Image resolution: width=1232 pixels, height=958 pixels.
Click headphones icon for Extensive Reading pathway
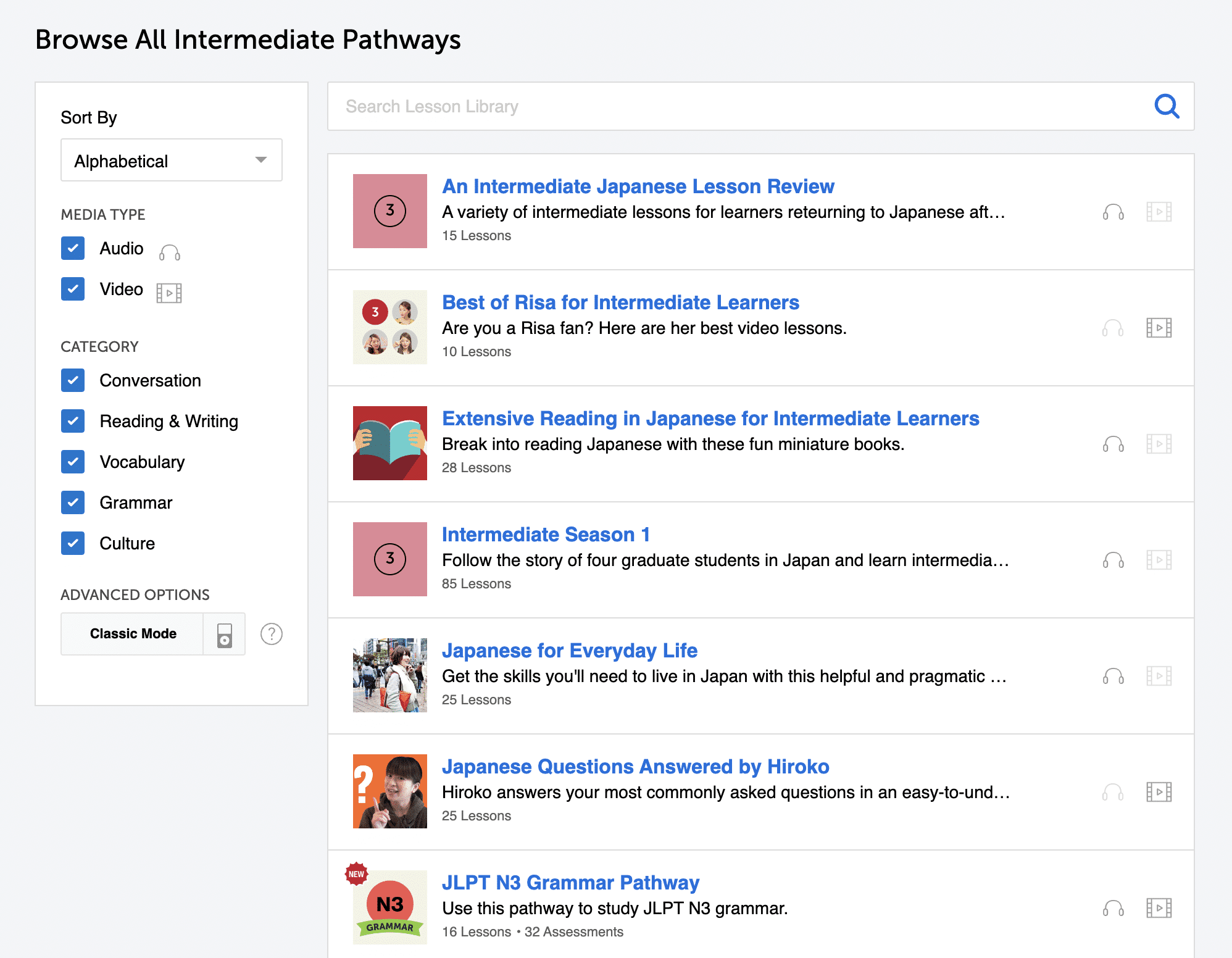(x=1113, y=444)
